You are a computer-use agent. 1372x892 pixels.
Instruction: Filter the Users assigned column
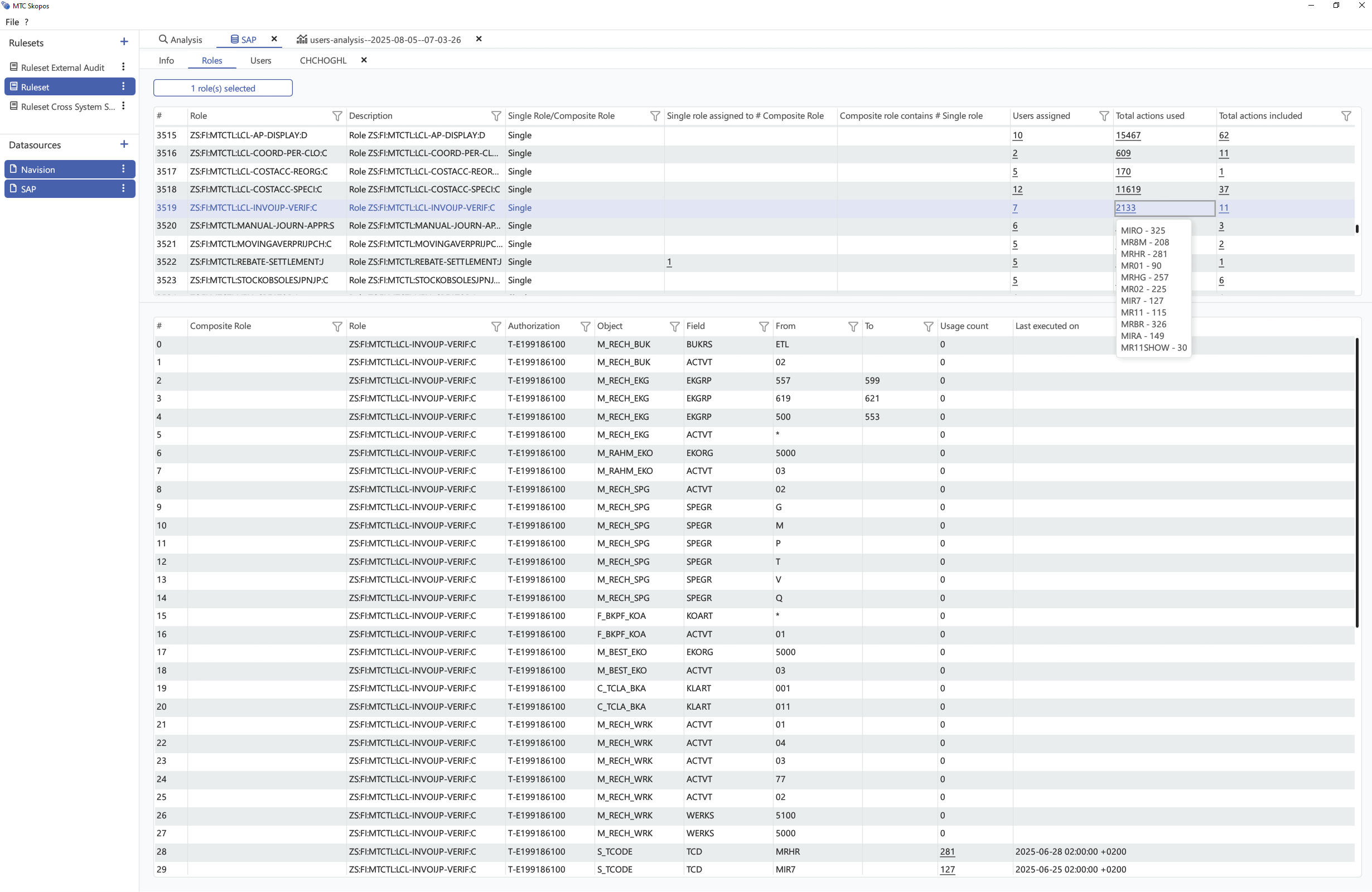point(1104,116)
